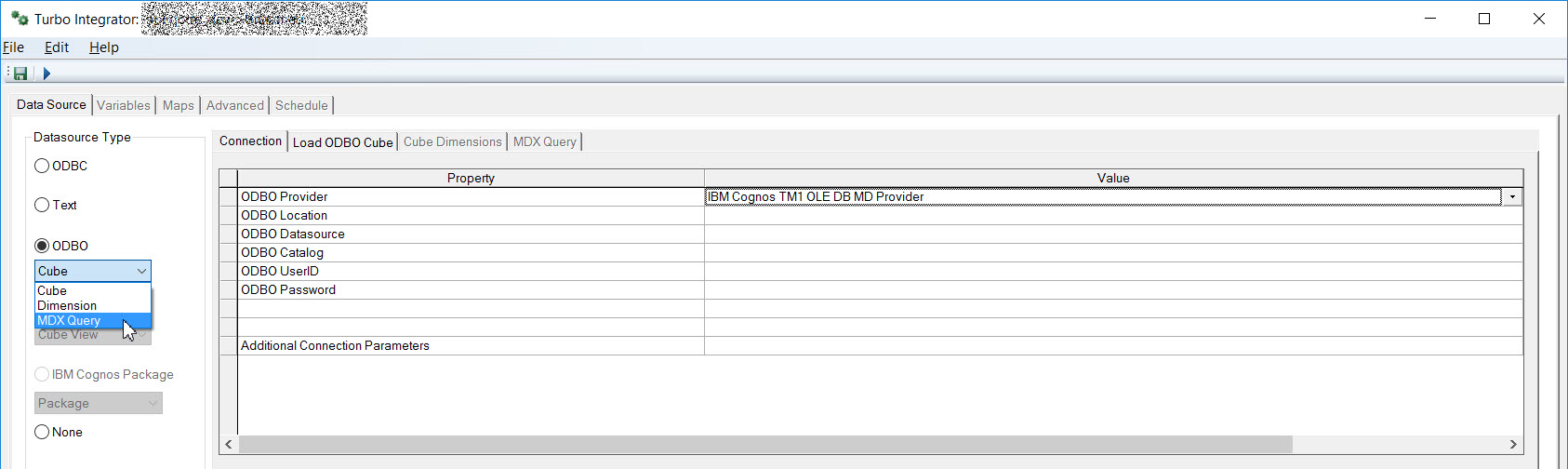
Task: Click the Turbo Integrator gears title icon
Action: point(20,19)
